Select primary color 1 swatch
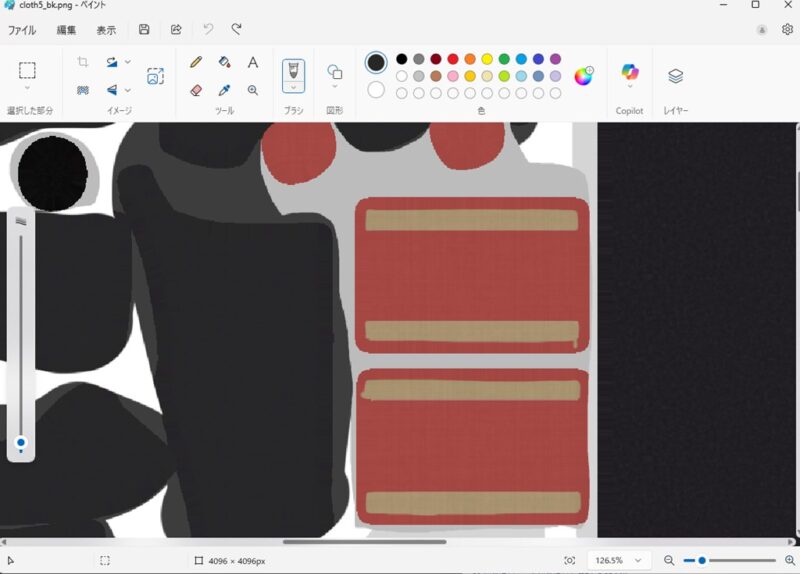 coord(376,63)
